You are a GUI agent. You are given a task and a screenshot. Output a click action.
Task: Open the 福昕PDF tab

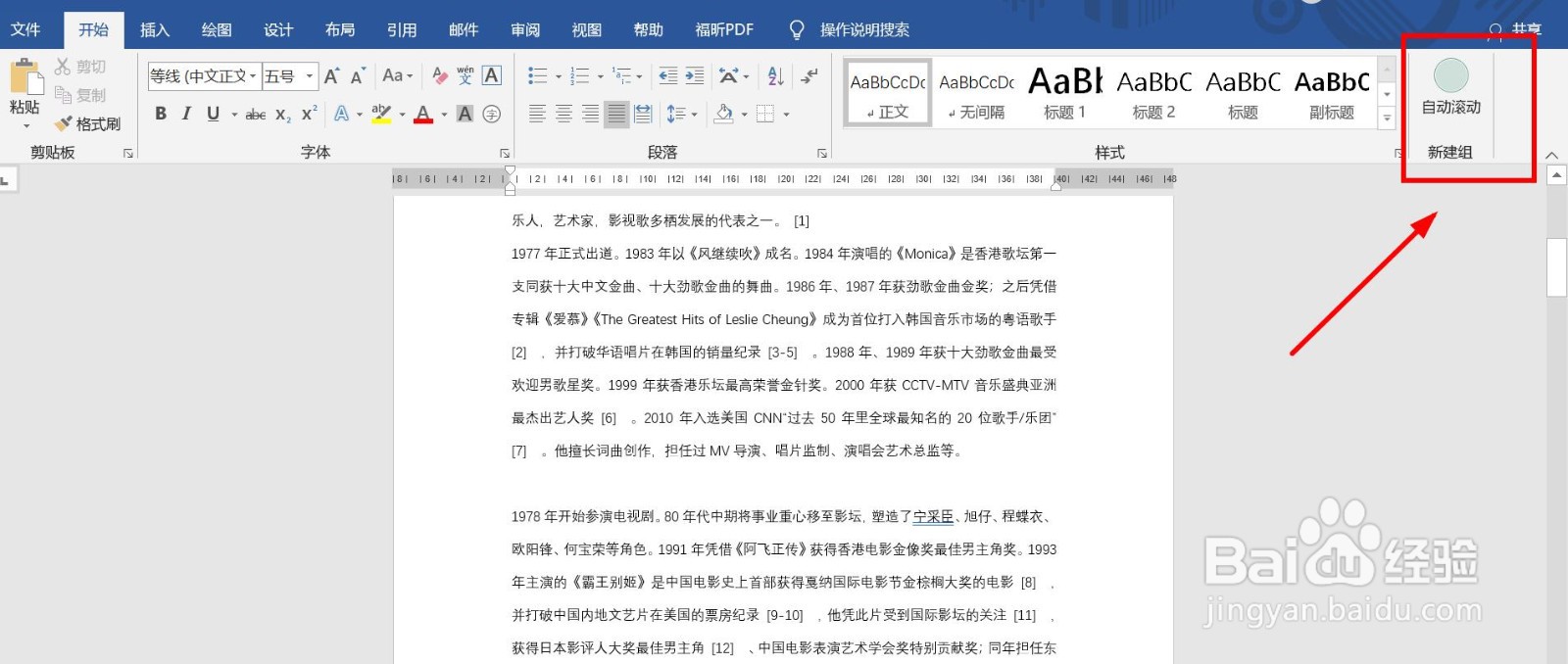pos(724,30)
